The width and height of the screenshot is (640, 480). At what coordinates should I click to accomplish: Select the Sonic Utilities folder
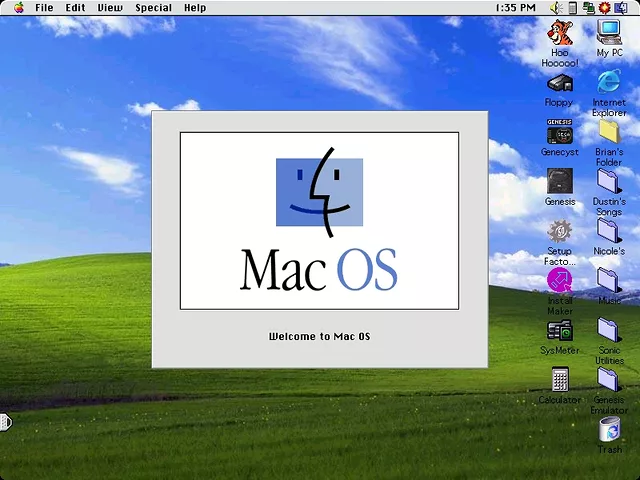[609, 330]
